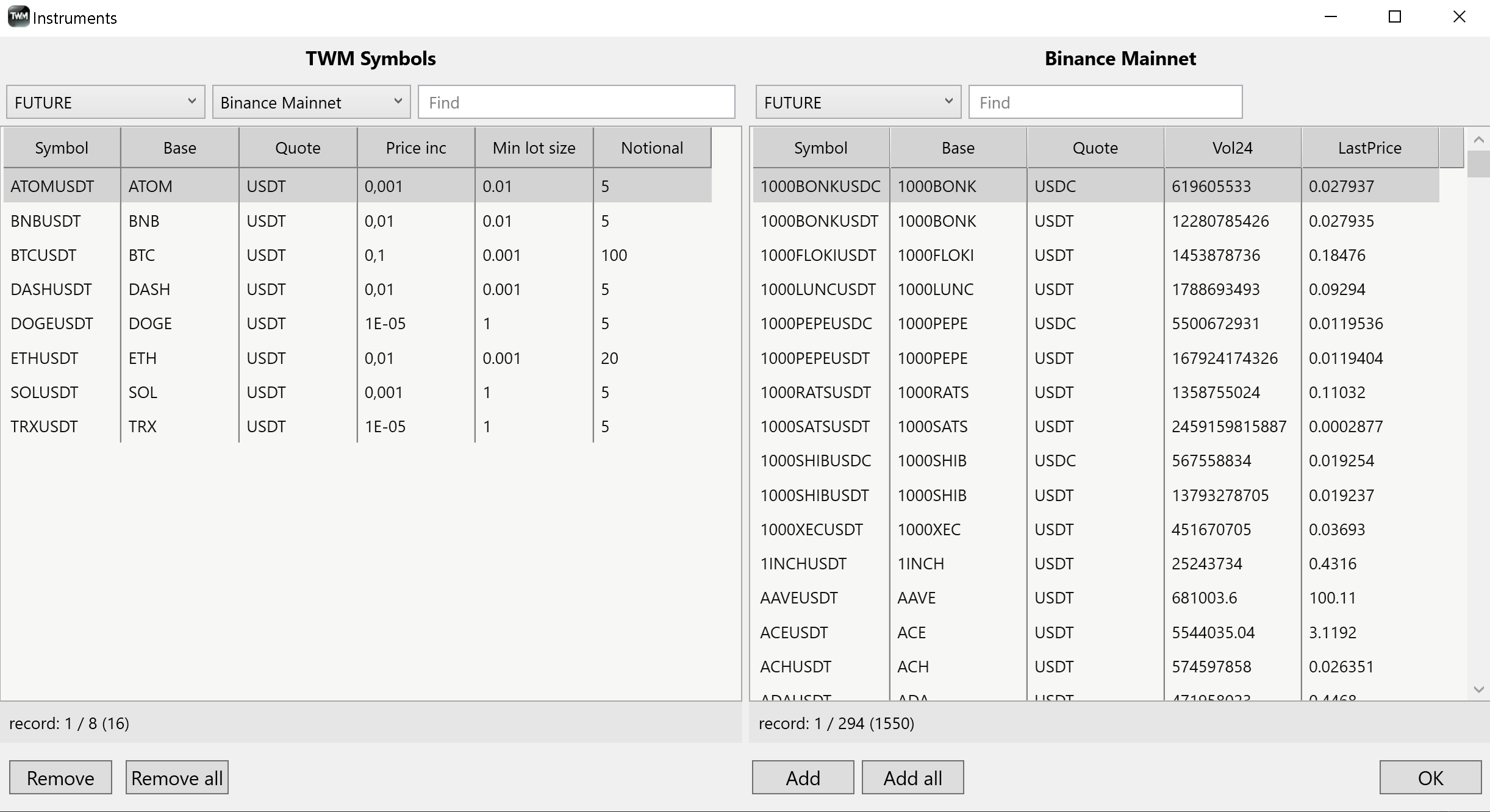
Task: Click LastPrice 100.11 in AAVEUSDT row
Action: tap(1332, 597)
